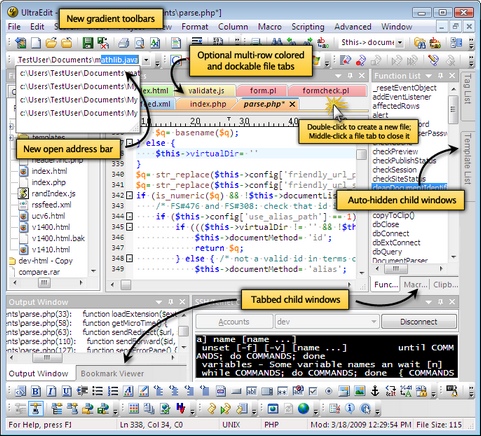Viewport: 481px width, 436px height.
Task: Select randIndex.js in the file tree
Action: (x=53, y=193)
